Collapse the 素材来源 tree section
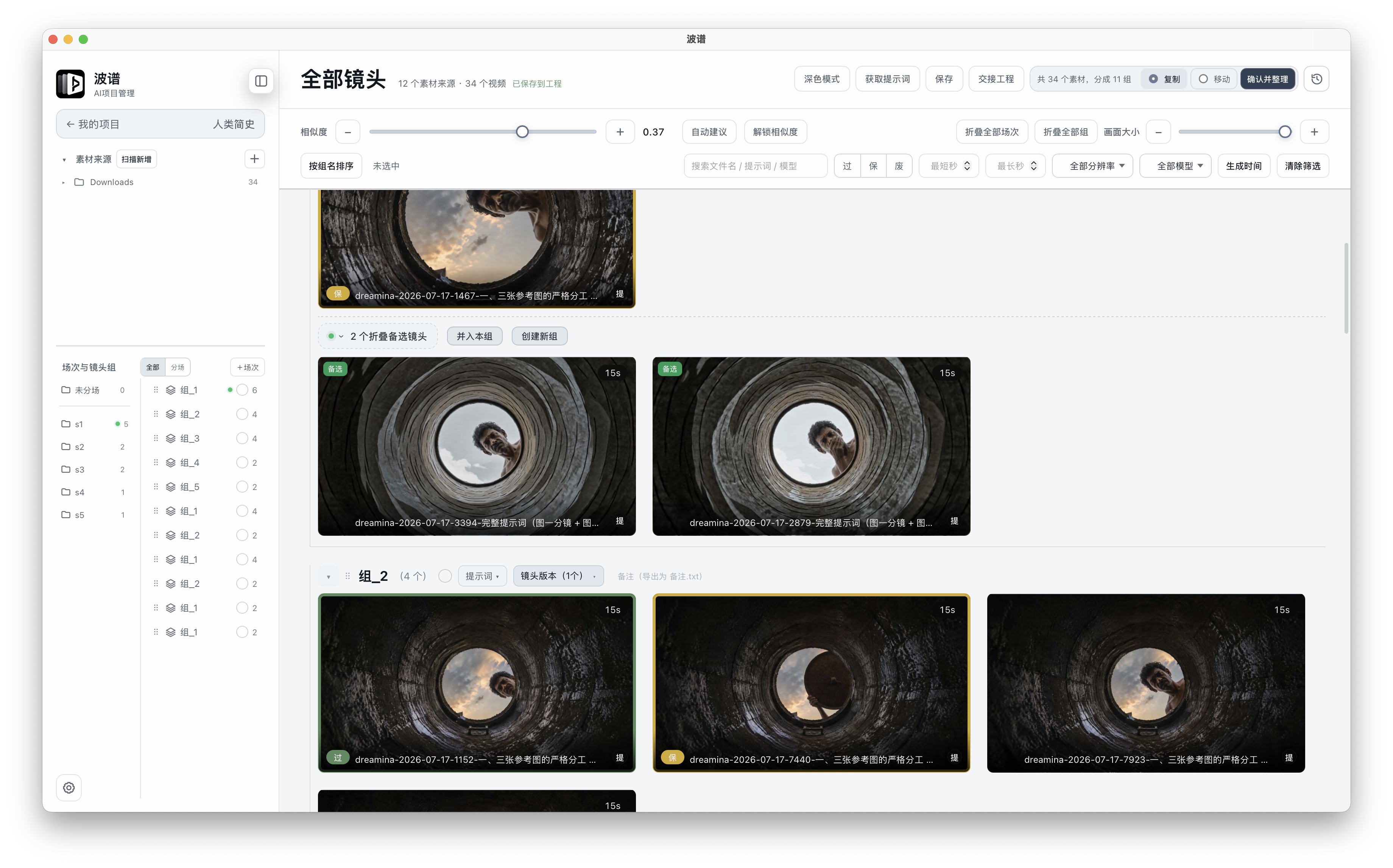This screenshot has width=1393, height=868. [64, 160]
